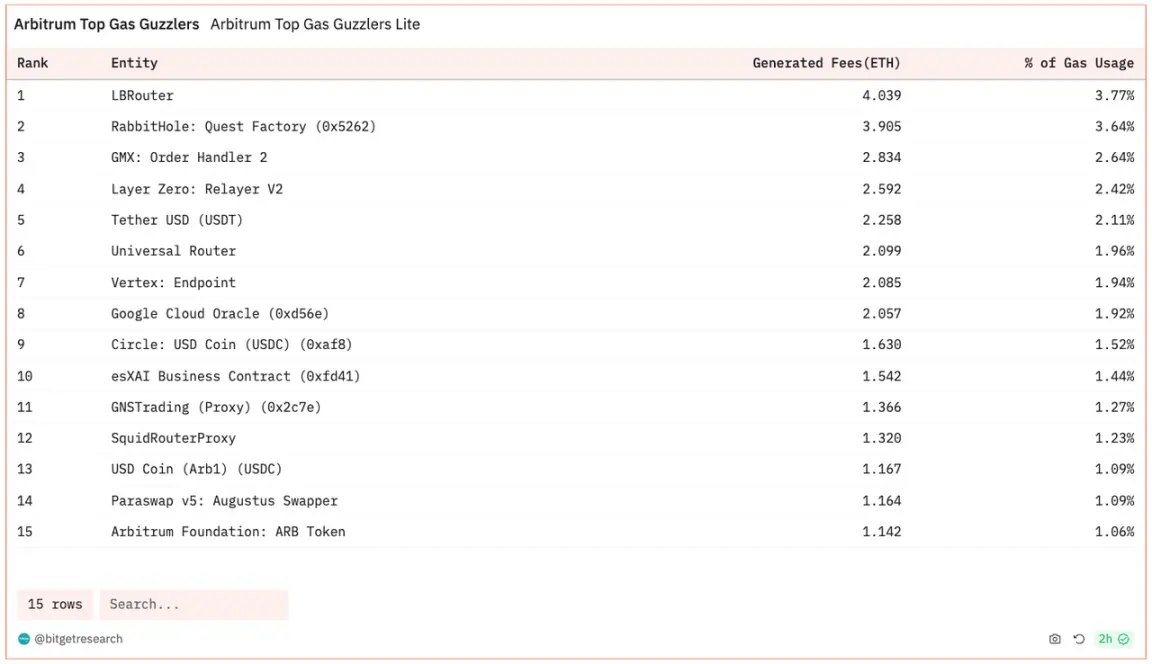Click the 2.592 fees value

(882, 189)
